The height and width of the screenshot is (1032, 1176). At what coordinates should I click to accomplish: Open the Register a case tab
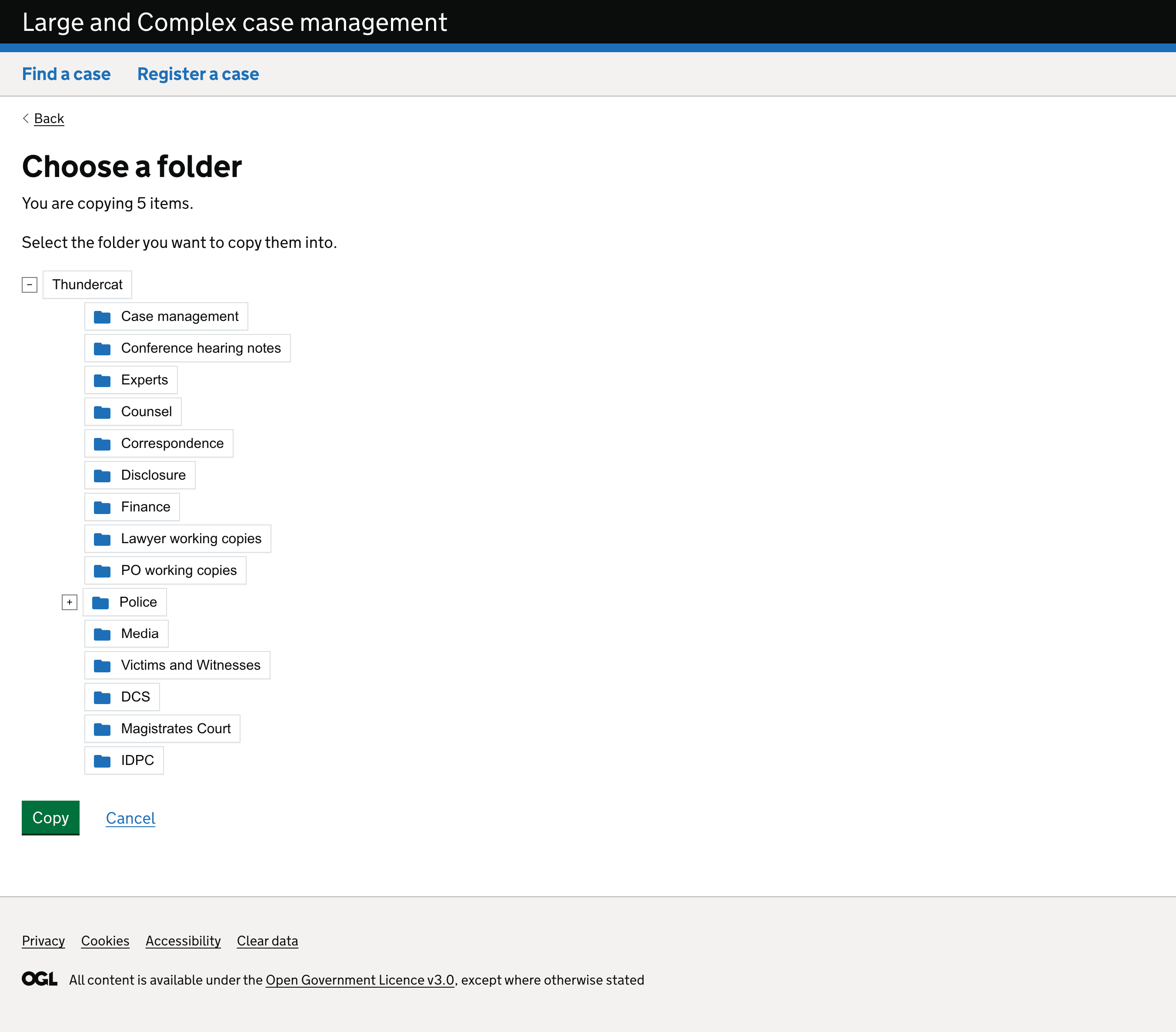(x=198, y=74)
